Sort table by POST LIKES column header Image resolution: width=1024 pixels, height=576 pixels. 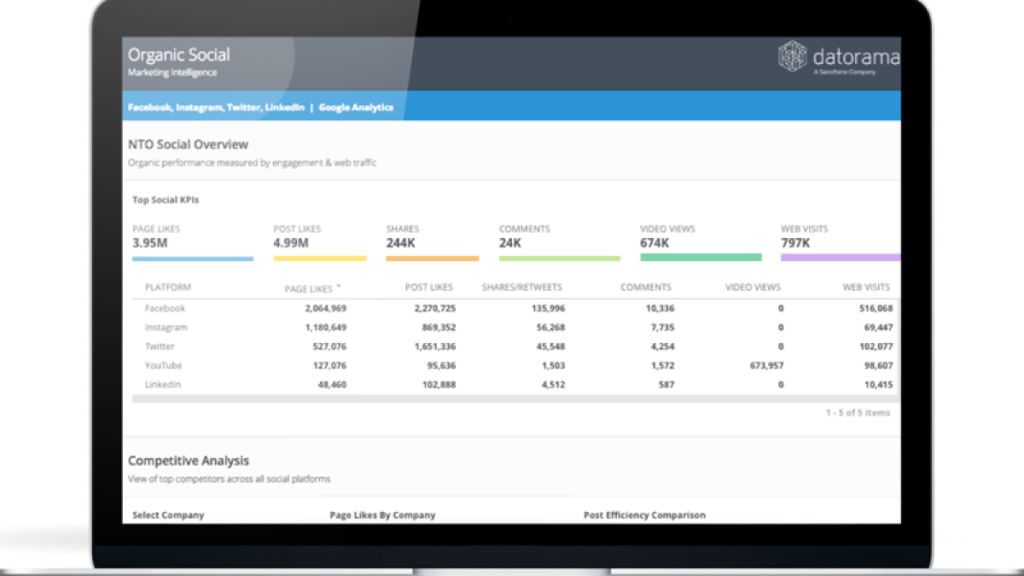click(x=430, y=288)
